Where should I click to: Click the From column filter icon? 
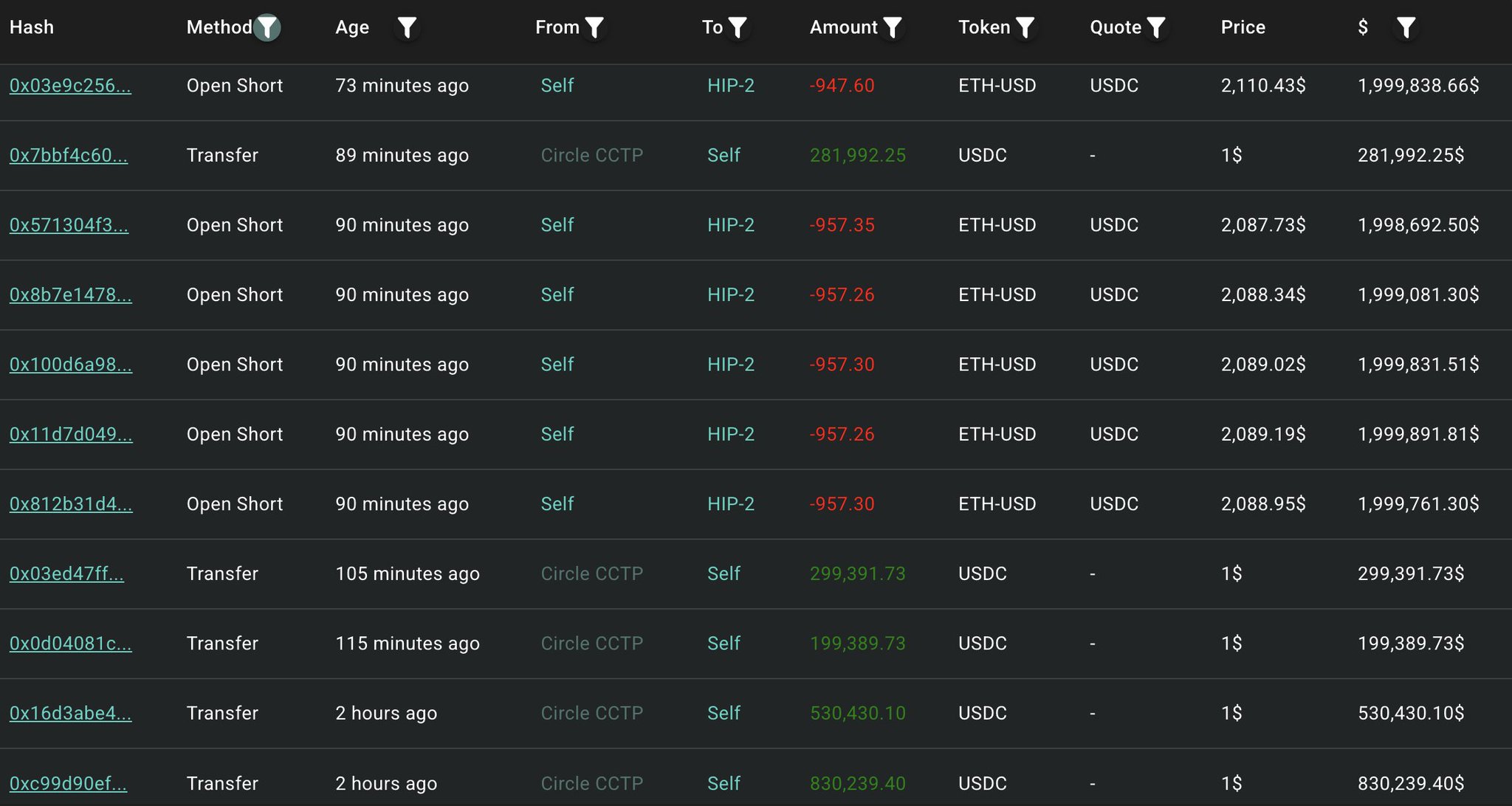tap(594, 28)
